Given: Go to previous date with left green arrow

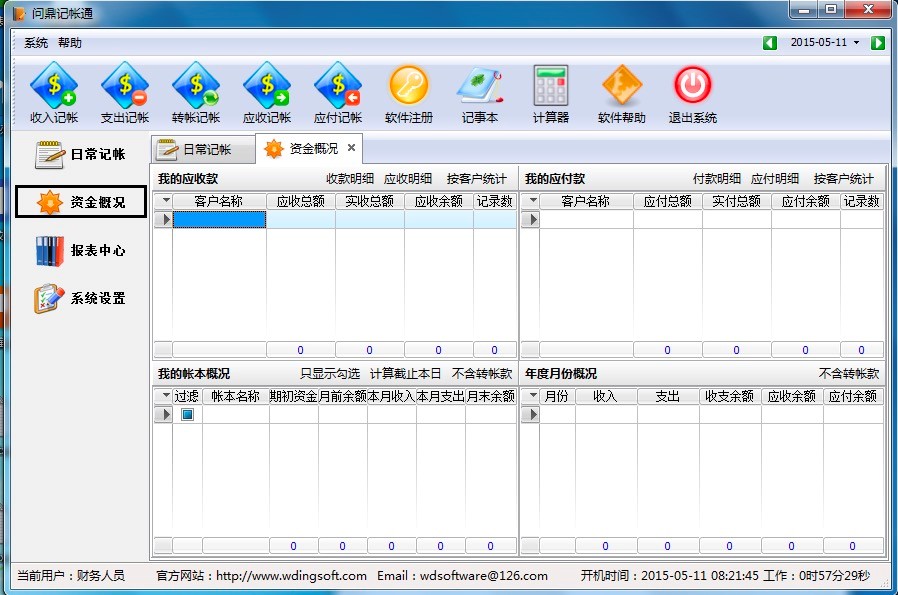Looking at the screenshot, I should (x=770, y=43).
